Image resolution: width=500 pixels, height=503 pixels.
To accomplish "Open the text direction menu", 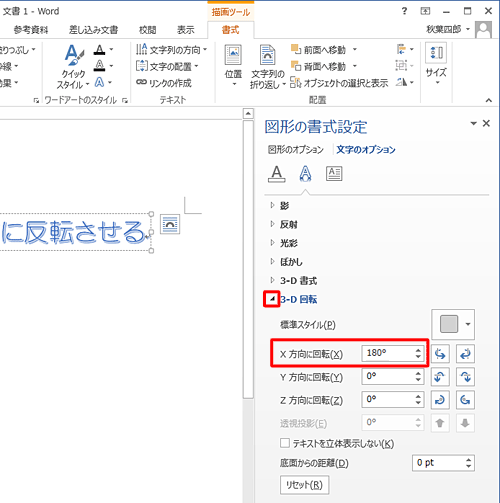I will coord(171,50).
